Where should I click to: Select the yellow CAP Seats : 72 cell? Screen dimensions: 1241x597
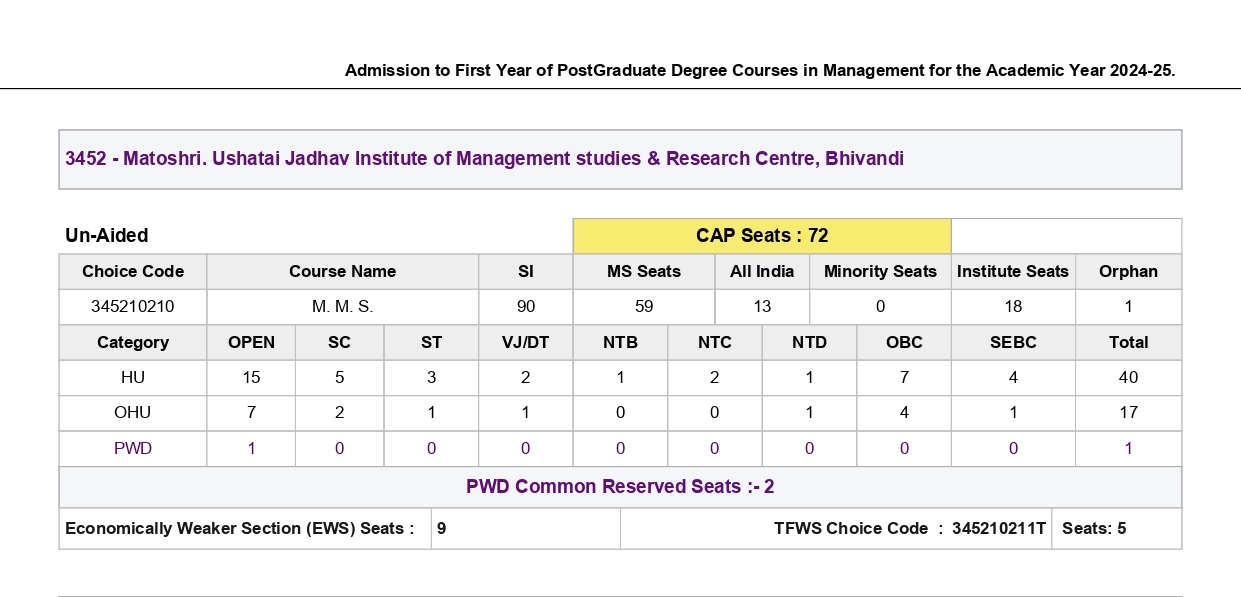click(x=762, y=236)
